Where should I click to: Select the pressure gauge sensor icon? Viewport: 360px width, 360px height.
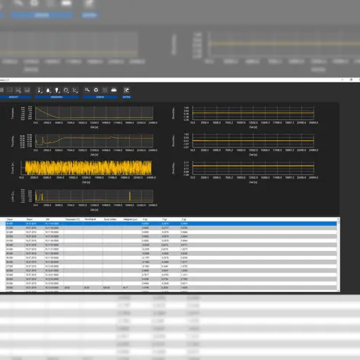[x=66, y=90]
